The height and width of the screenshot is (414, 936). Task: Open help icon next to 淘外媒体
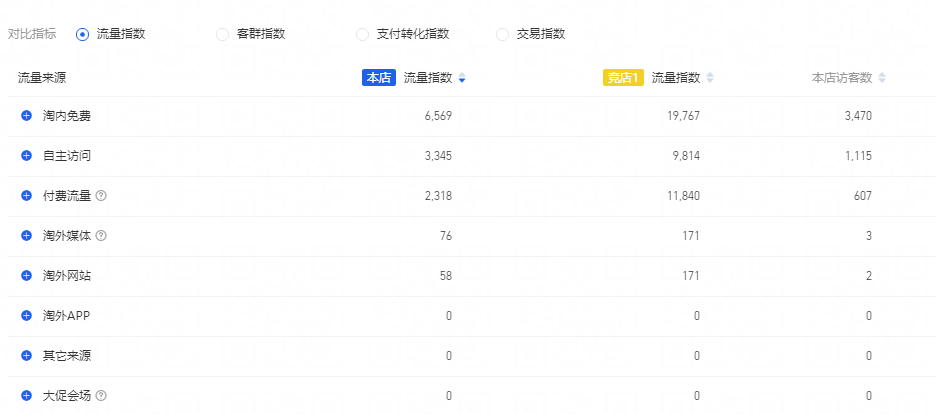pyautogui.click(x=101, y=236)
